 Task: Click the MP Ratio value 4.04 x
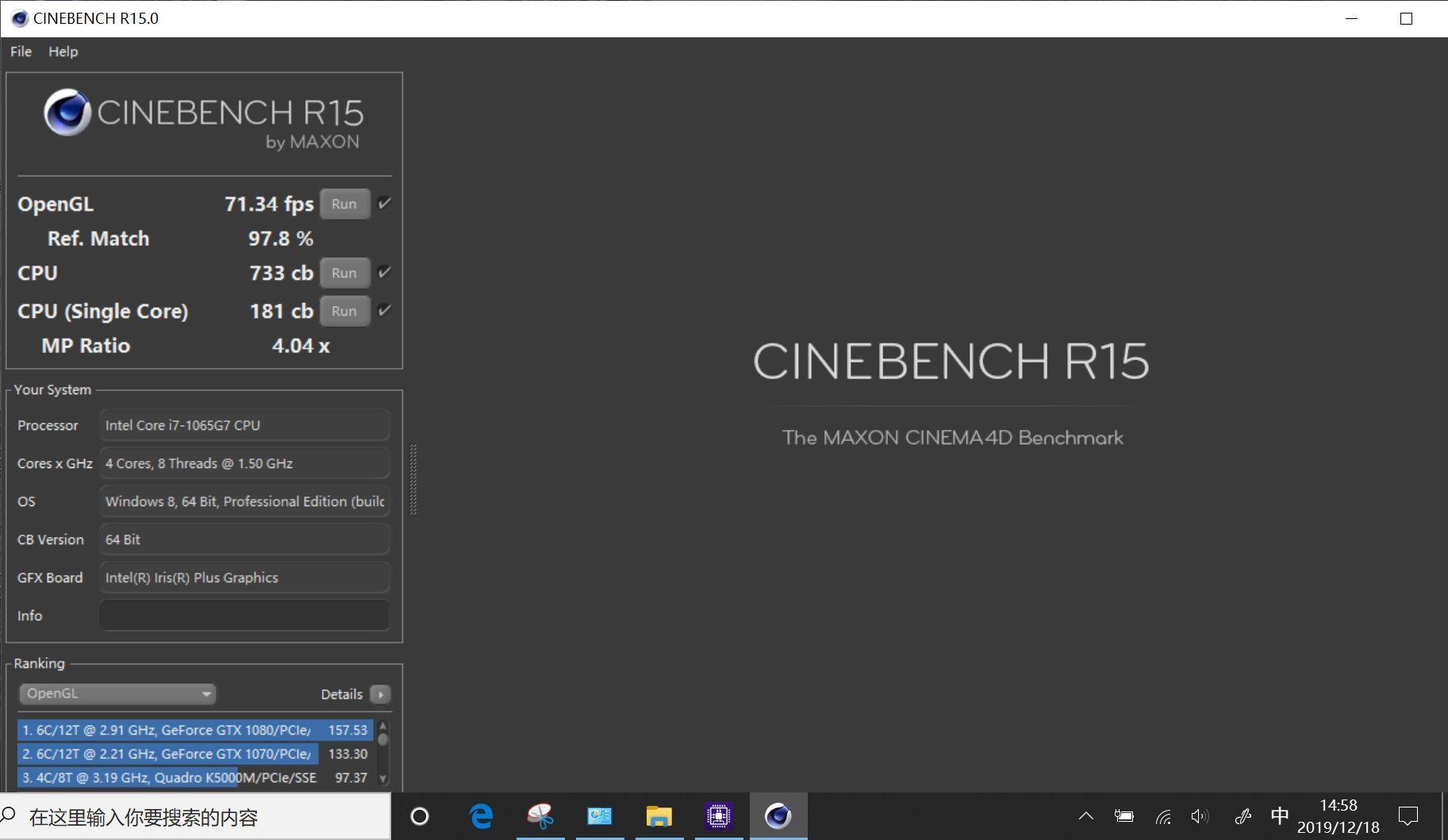[301, 346]
